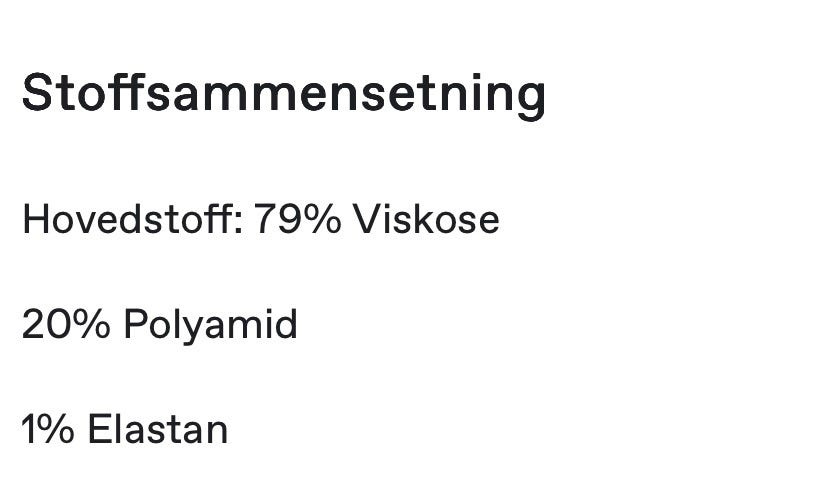This screenshot has width=813, height=483.
Task: Click the final g in Stoffsammensetning
Action: pyautogui.click(x=530, y=101)
